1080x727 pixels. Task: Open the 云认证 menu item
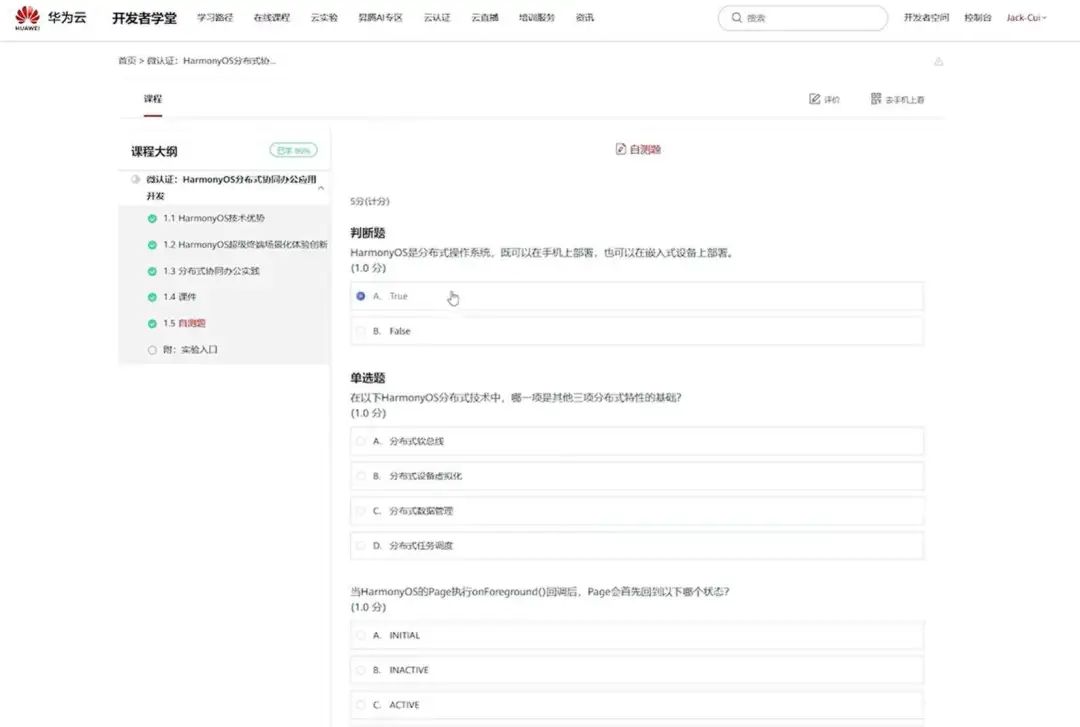click(x=437, y=18)
